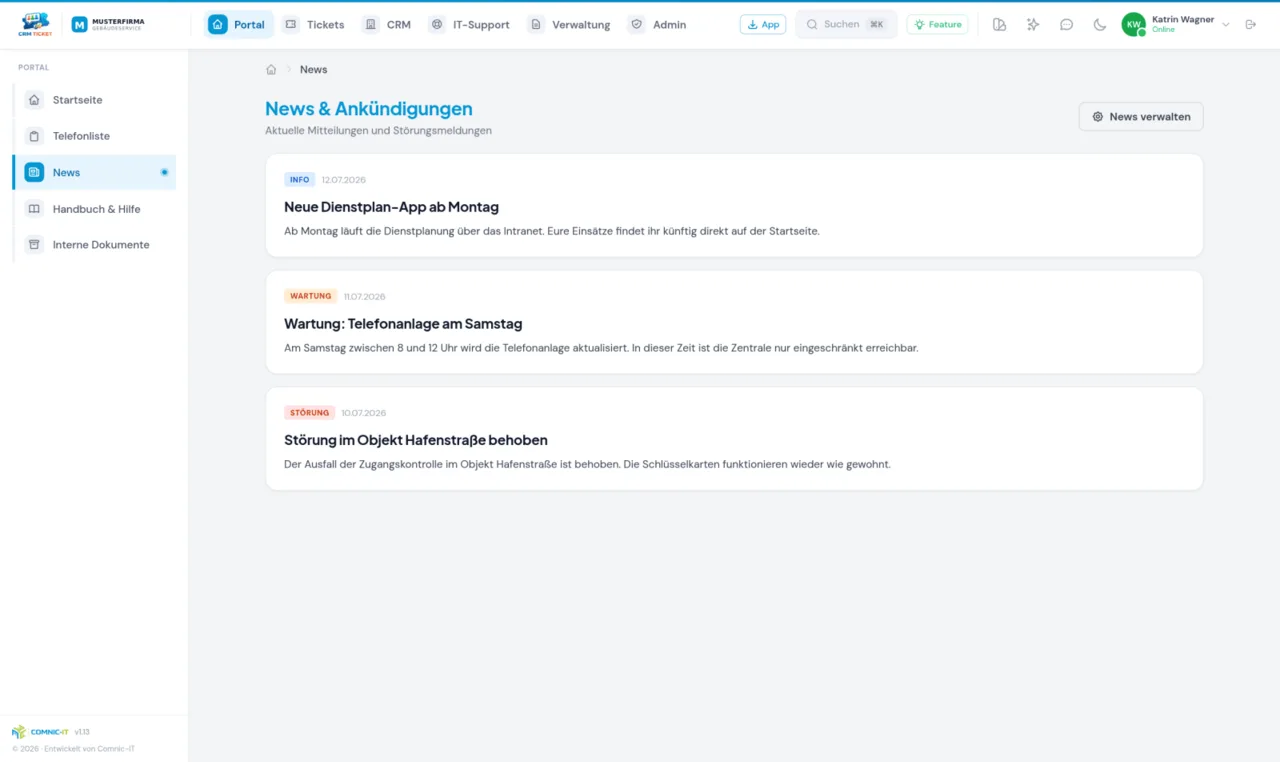
Task: Click the 'News & Ankündigungen' page heading
Action: coord(369,109)
